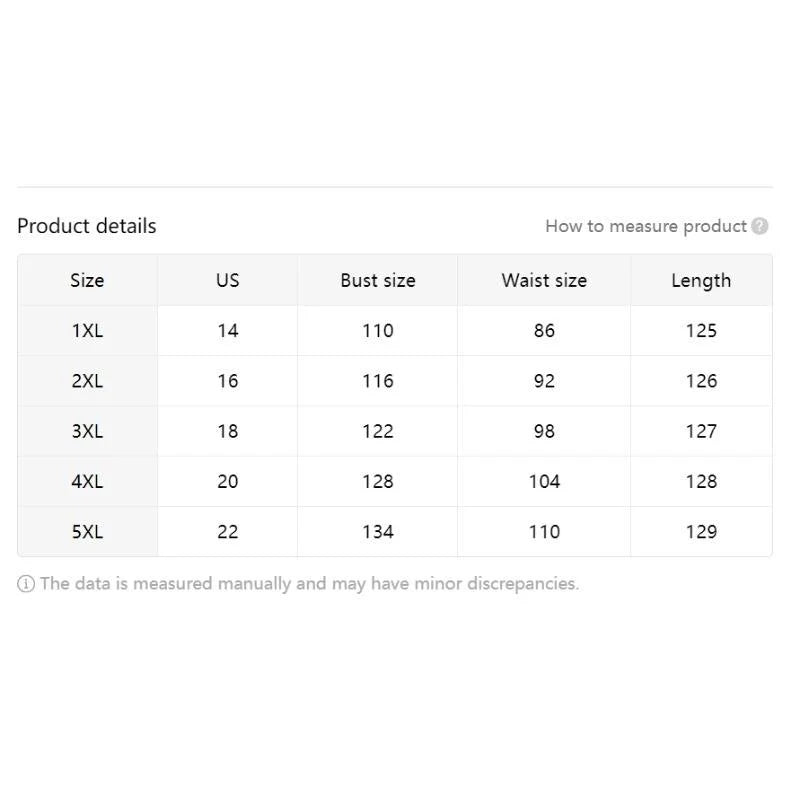800x800 pixels.
Task: Click US size 14 cell
Action: (228, 331)
